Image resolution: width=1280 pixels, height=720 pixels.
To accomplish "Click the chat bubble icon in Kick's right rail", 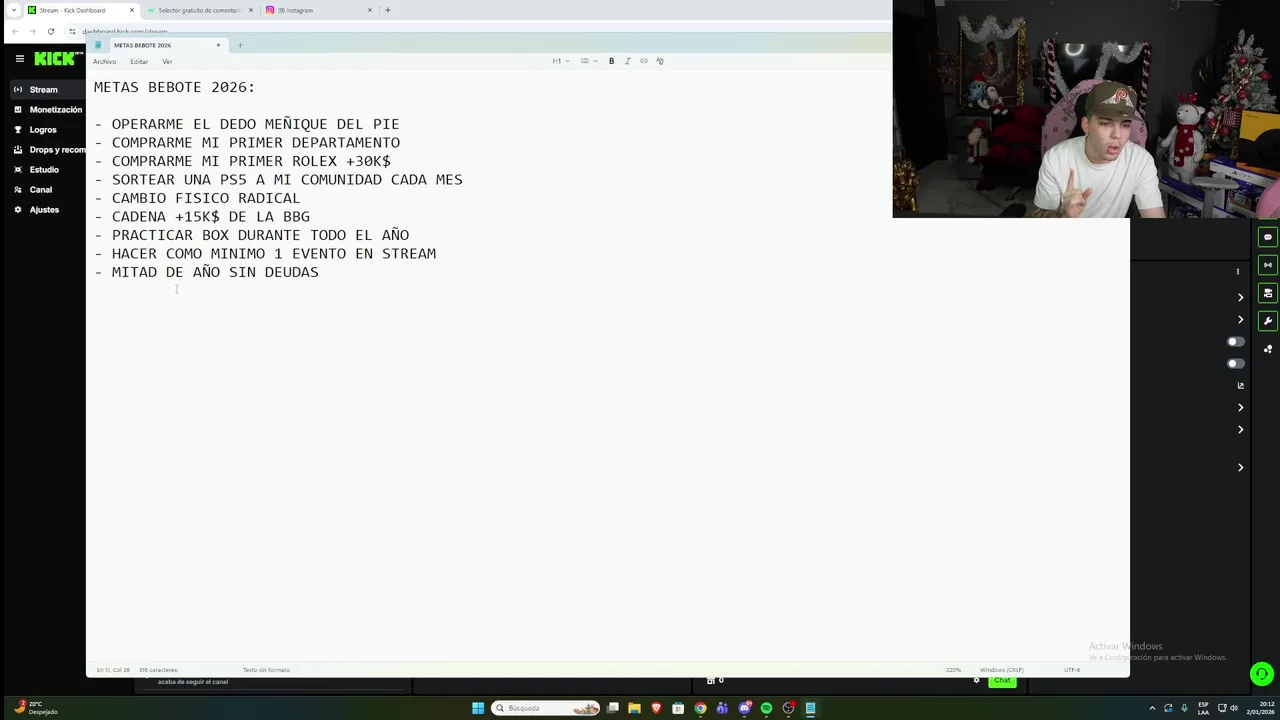I will 1268,237.
